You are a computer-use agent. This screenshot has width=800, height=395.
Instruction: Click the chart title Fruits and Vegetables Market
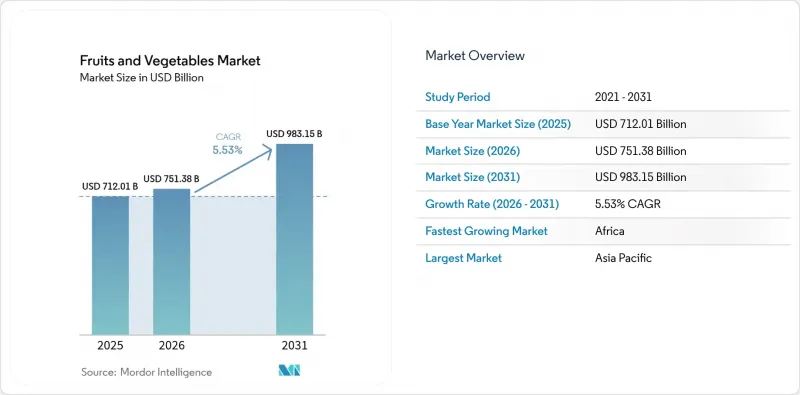click(x=170, y=61)
